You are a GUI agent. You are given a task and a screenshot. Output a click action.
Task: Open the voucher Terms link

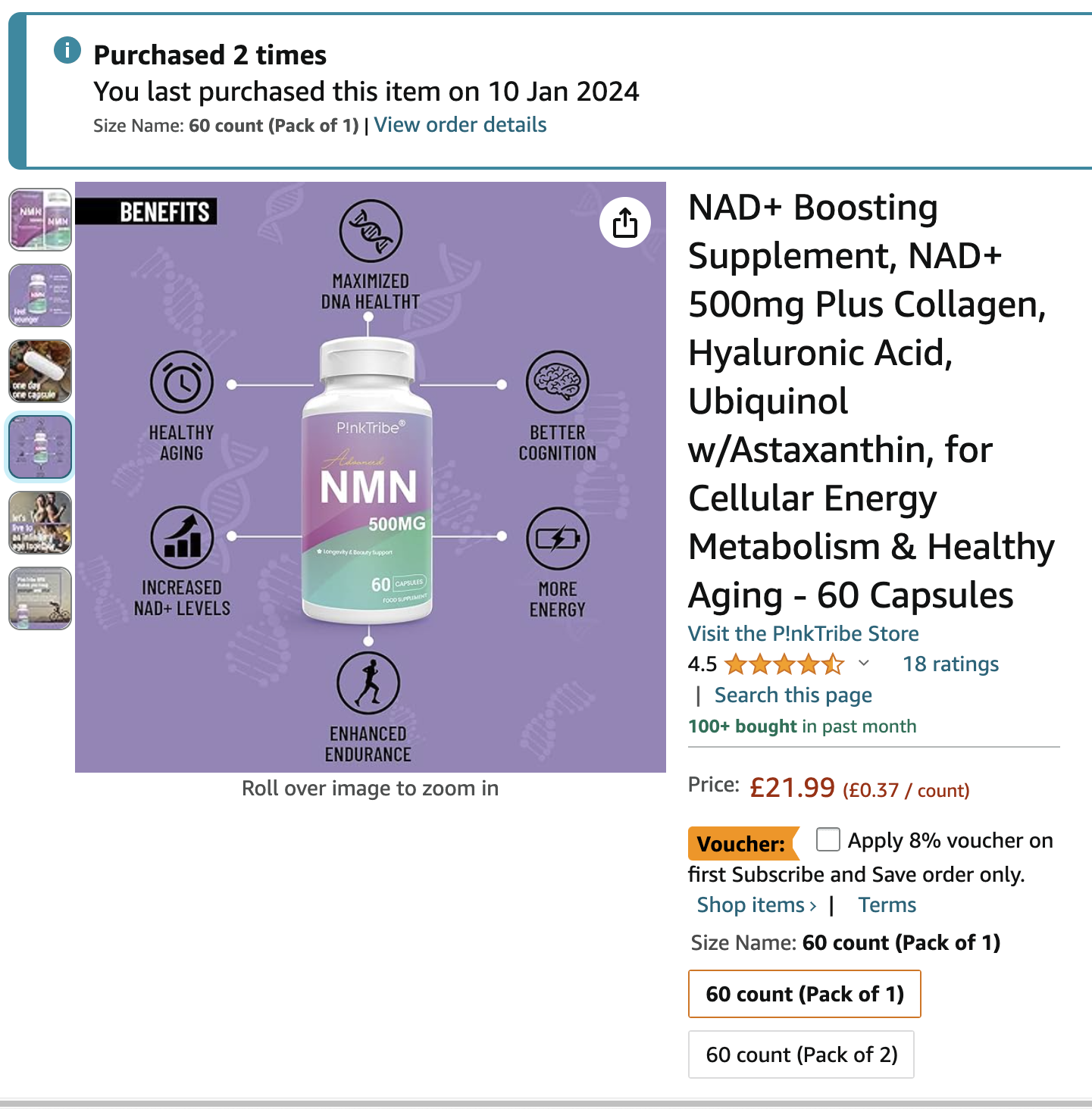click(x=887, y=904)
